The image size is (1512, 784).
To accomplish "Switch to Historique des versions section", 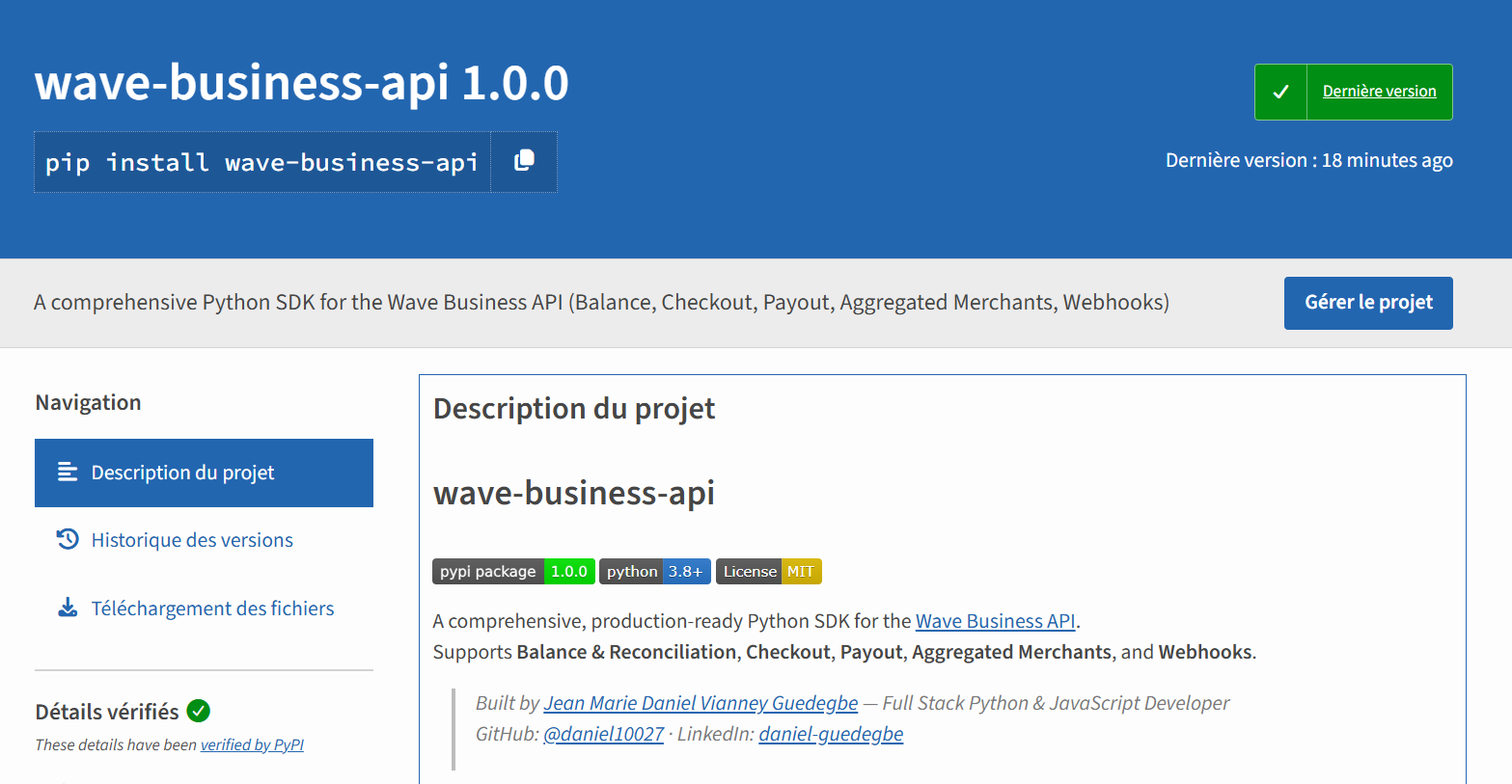I will [x=192, y=540].
